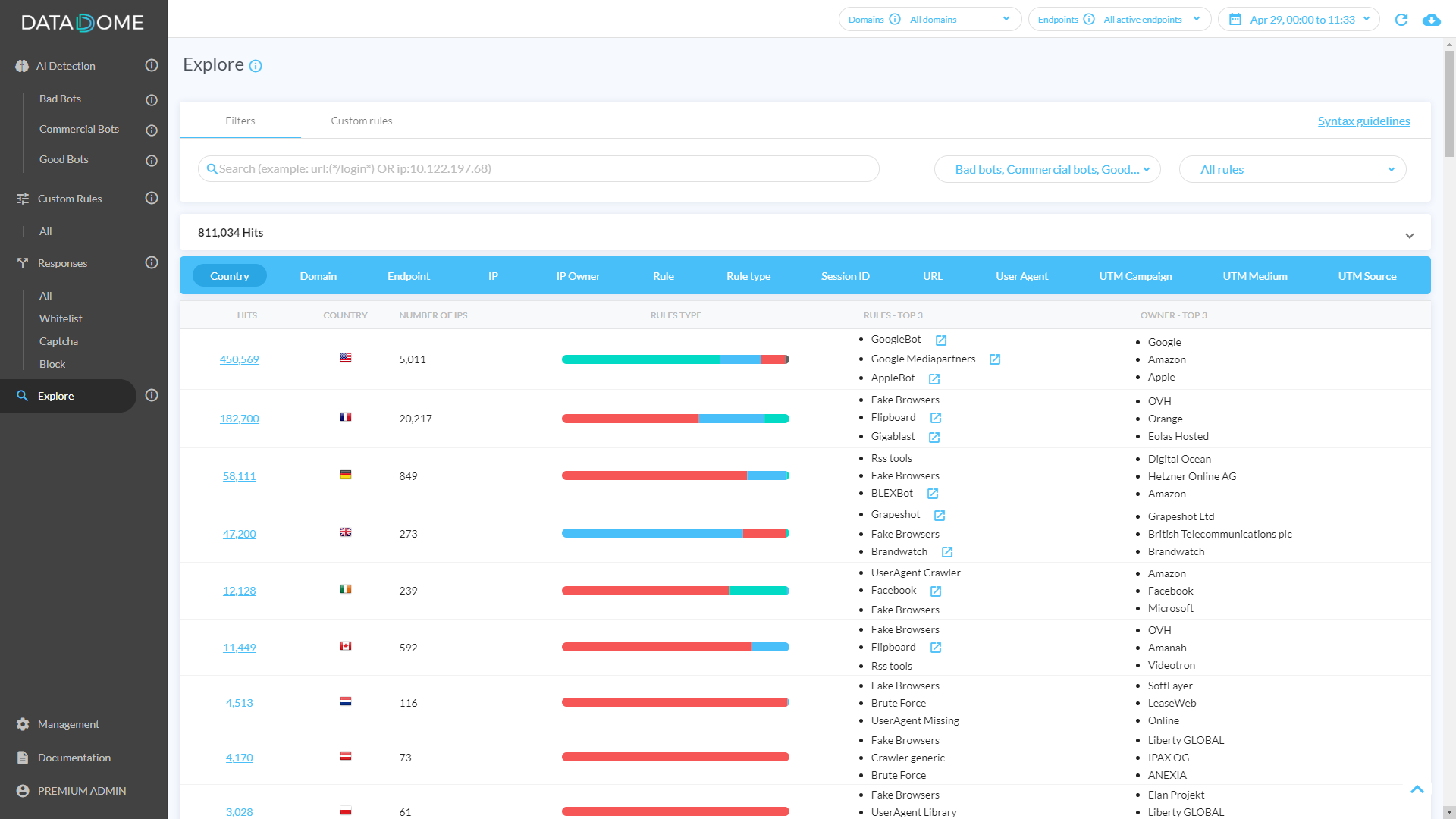Click the United States flag icon
1456x819 pixels.
point(346,358)
